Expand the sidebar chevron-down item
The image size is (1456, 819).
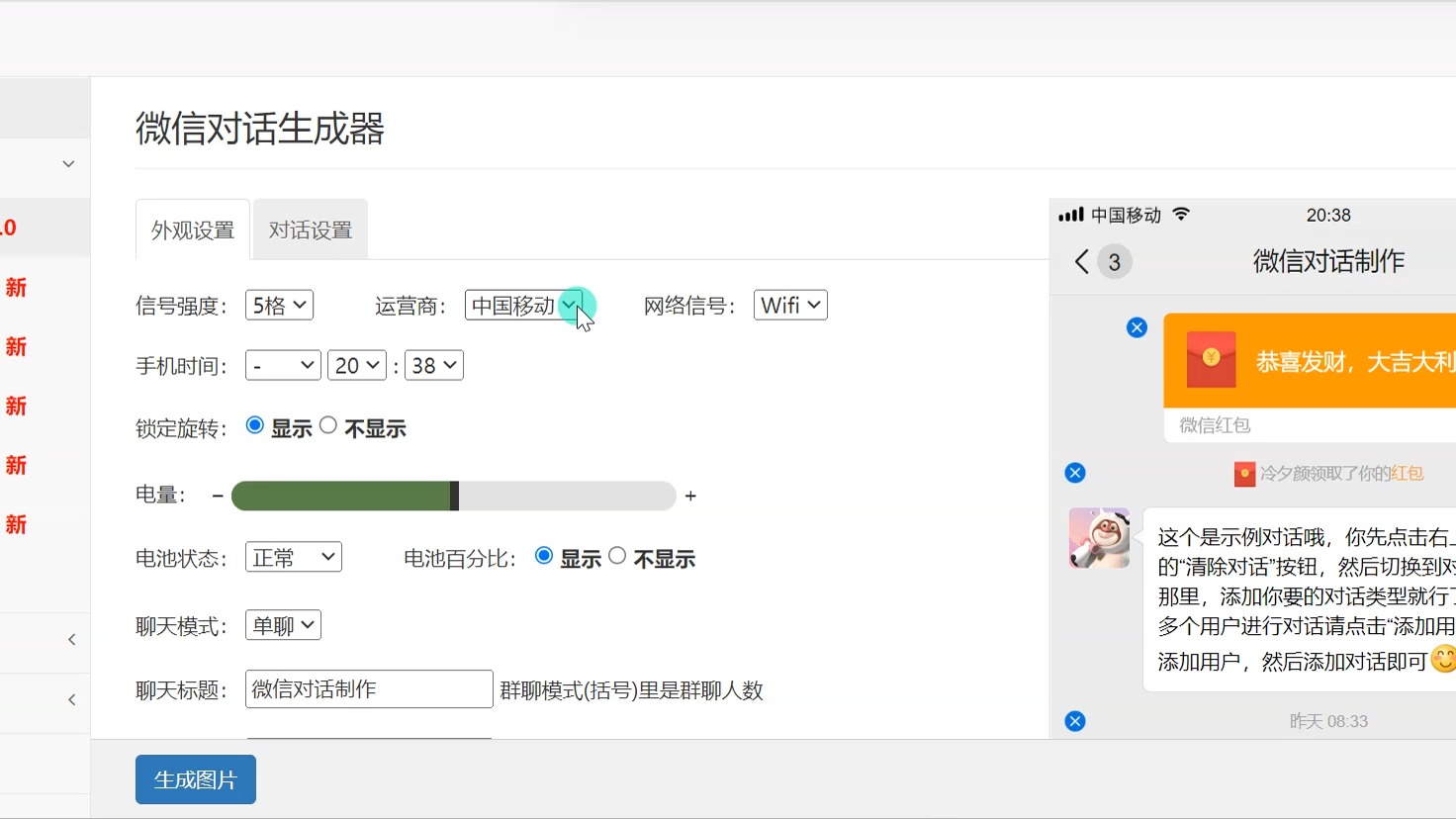click(x=68, y=164)
